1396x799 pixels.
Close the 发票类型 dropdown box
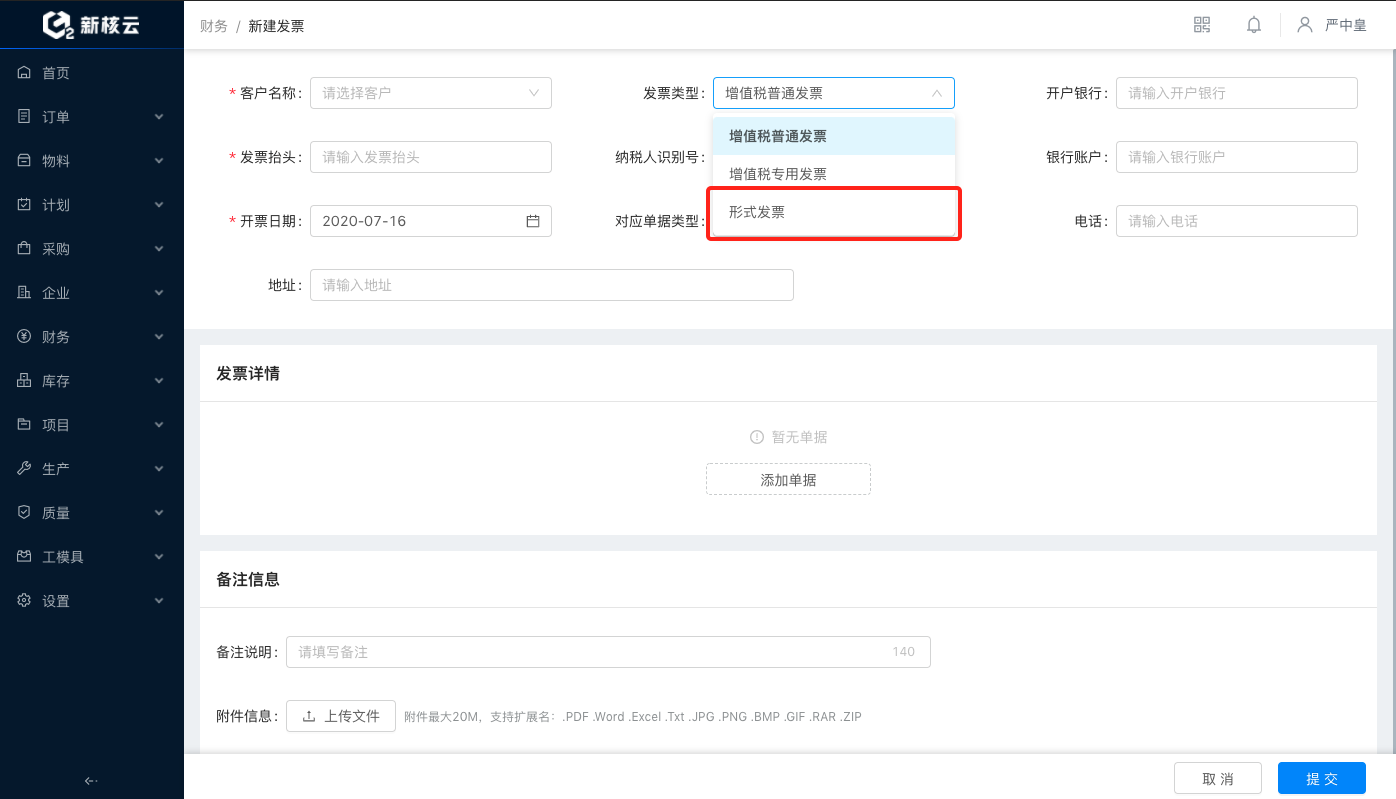pos(834,93)
